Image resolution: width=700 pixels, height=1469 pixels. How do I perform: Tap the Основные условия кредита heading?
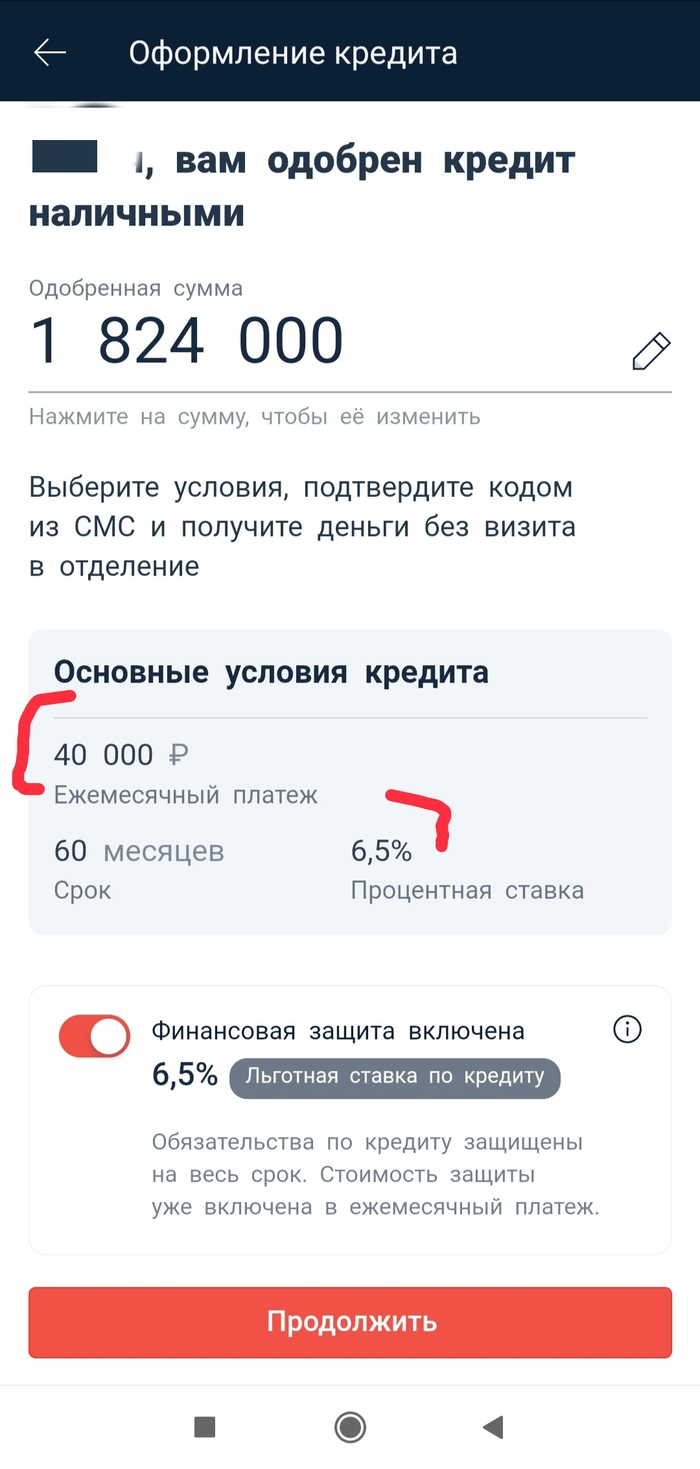(271, 672)
